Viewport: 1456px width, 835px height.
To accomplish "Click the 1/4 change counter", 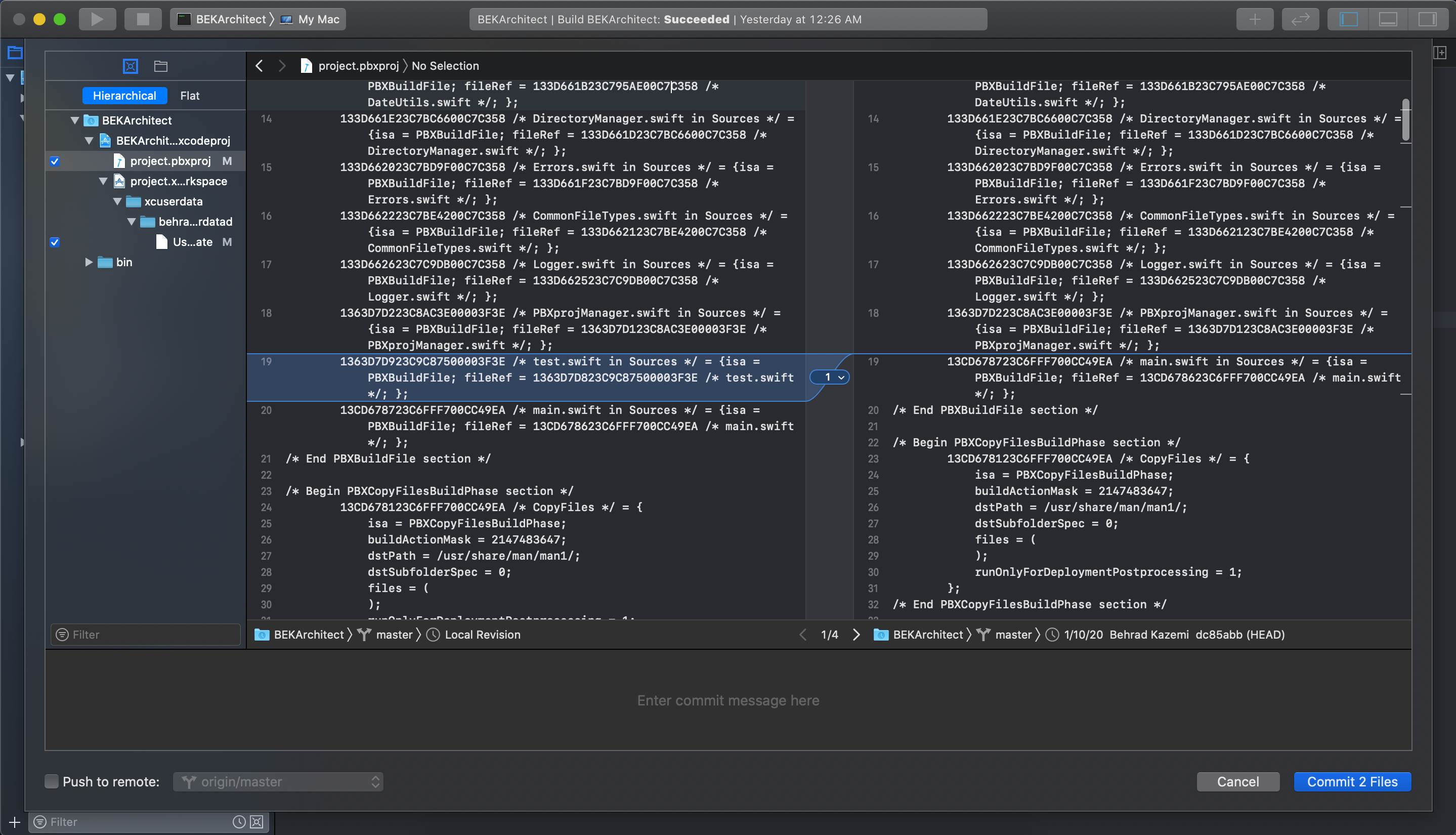I will point(830,635).
